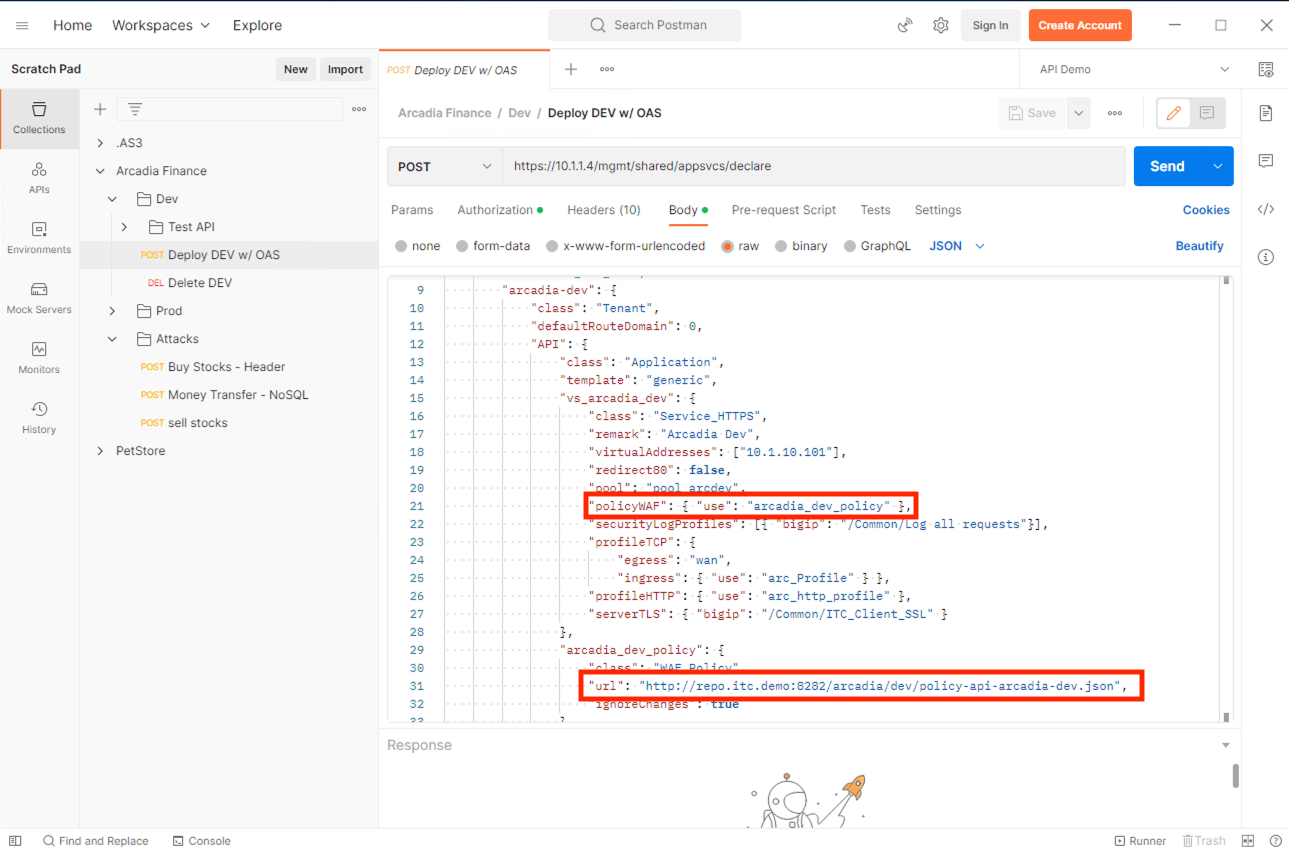This screenshot has width=1289, height=852.
Task: Switch to the pencil edit mode icon
Action: (1174, 113)
